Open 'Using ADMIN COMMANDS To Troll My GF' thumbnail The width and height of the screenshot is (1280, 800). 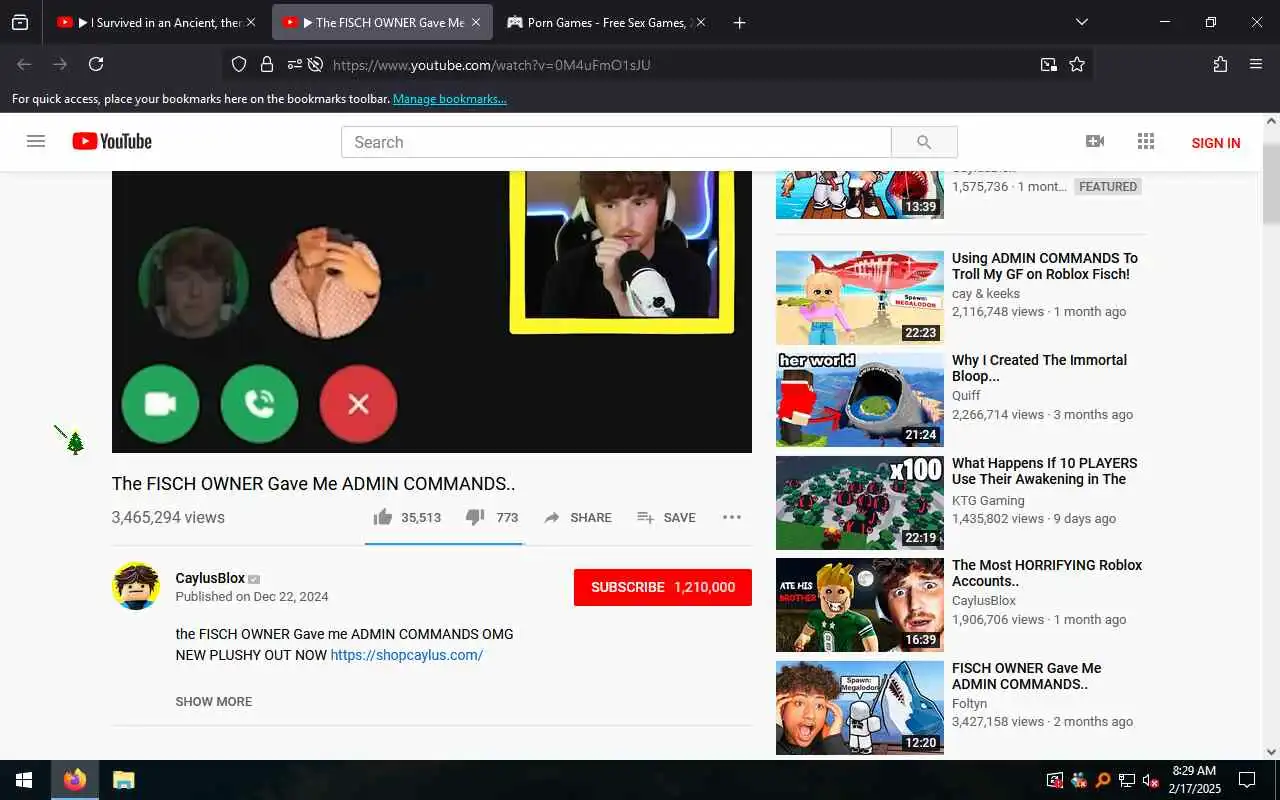[860, 298]
